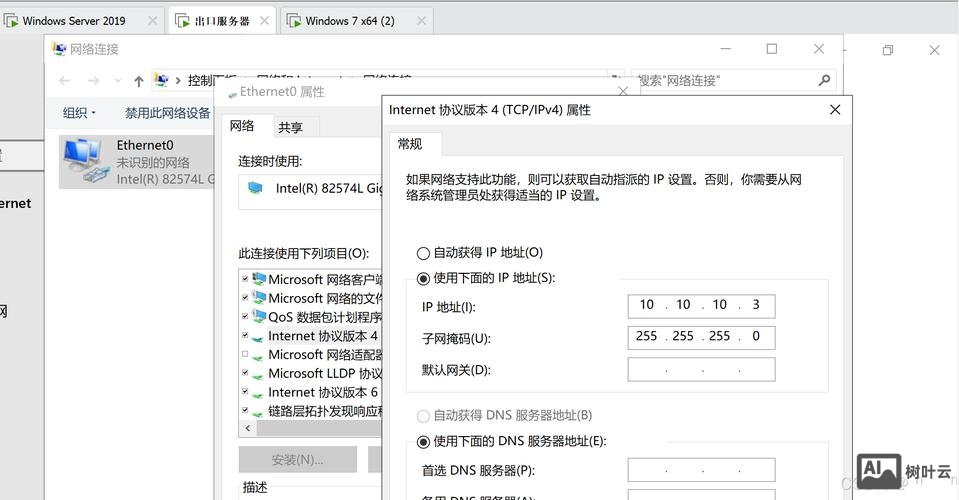Toggle Internet 协议版本 6 checkbox
Viewport: 959px width, 500px height.
pyautogui.click(x=245, y=392)
